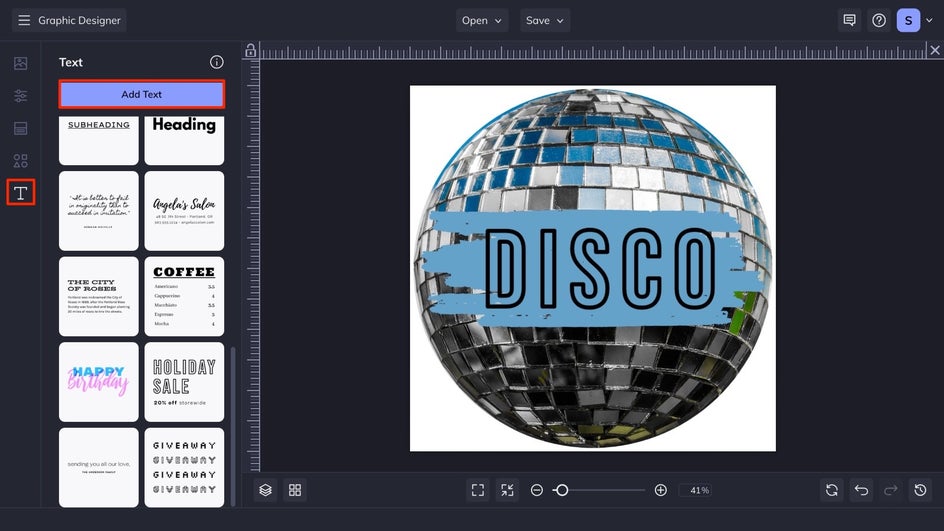Toggle the grid view icon

tap(295, 490)
